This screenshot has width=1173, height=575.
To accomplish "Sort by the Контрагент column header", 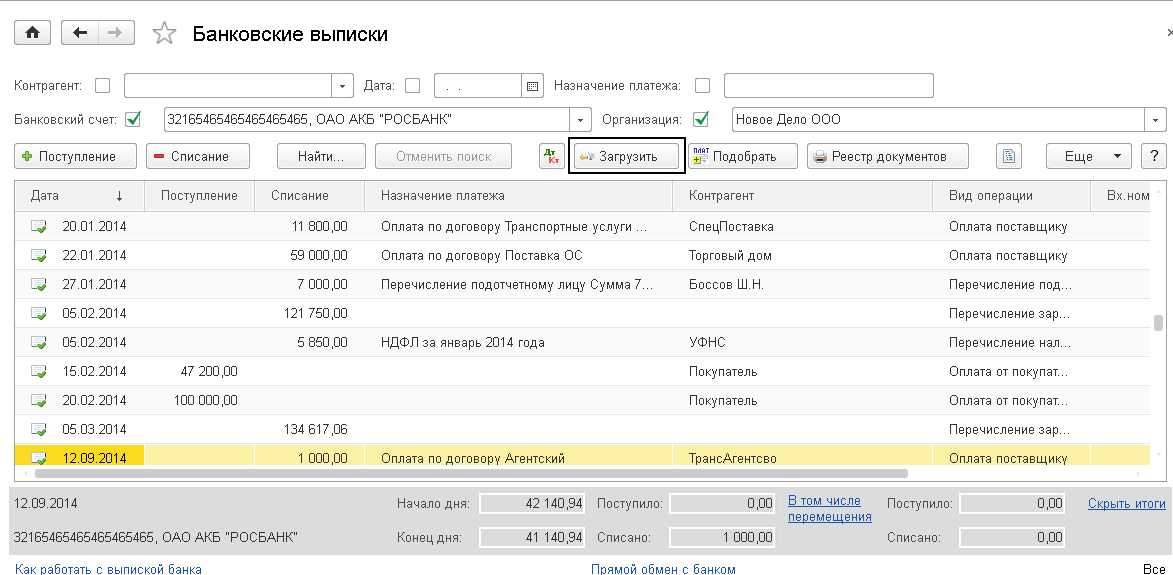I will pyautogui.click(x=721, y=196).
